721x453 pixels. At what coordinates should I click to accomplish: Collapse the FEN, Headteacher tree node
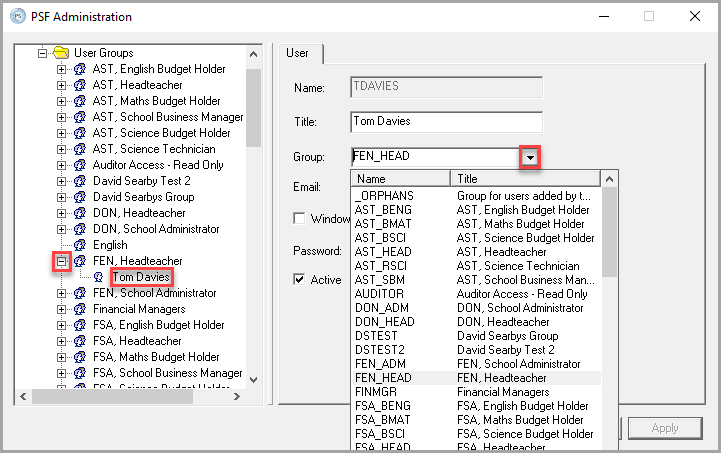point(61,261)
